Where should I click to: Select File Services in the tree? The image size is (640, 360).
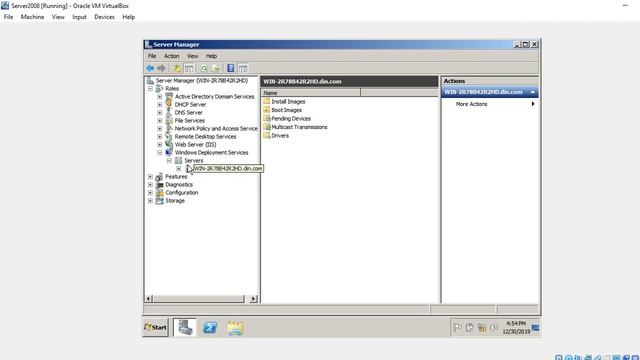click(190, 121)
